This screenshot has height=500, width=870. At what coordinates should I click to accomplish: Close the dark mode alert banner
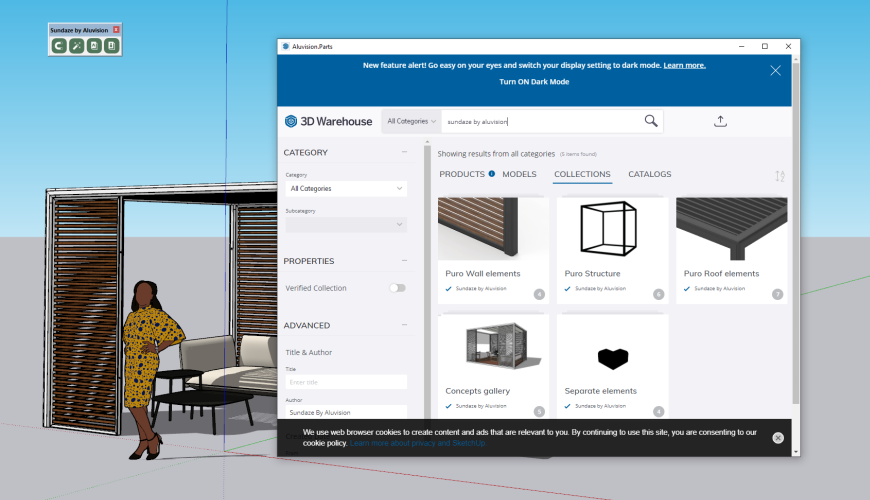coord(775,70)
